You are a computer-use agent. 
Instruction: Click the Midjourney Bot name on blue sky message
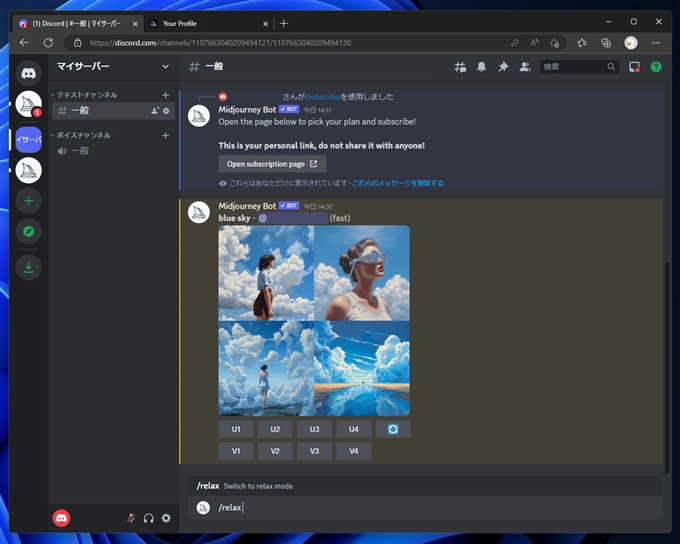tap(247, 206)
